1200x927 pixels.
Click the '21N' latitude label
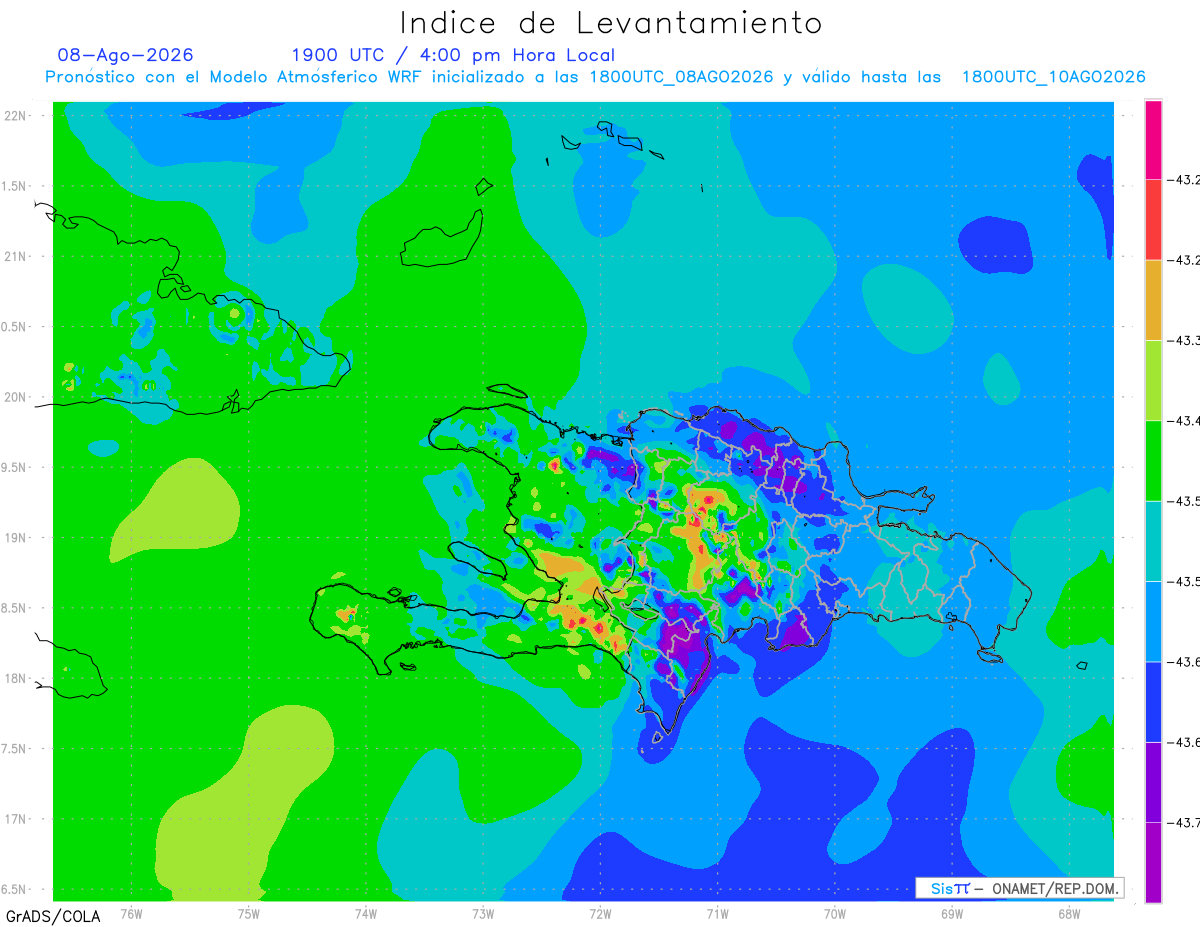[x=16, y=257]
